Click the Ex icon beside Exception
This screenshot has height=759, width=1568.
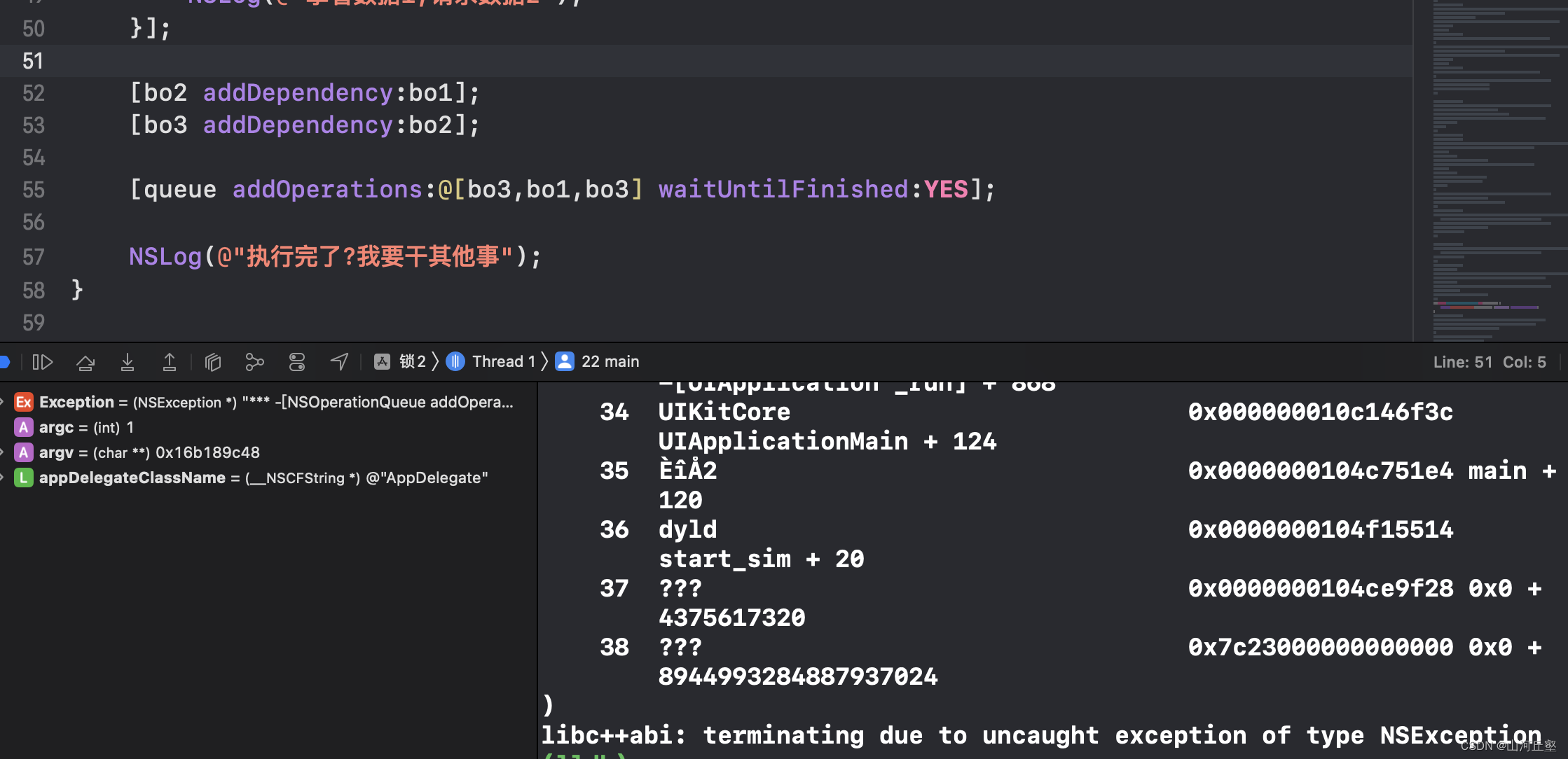pos(24,402)
